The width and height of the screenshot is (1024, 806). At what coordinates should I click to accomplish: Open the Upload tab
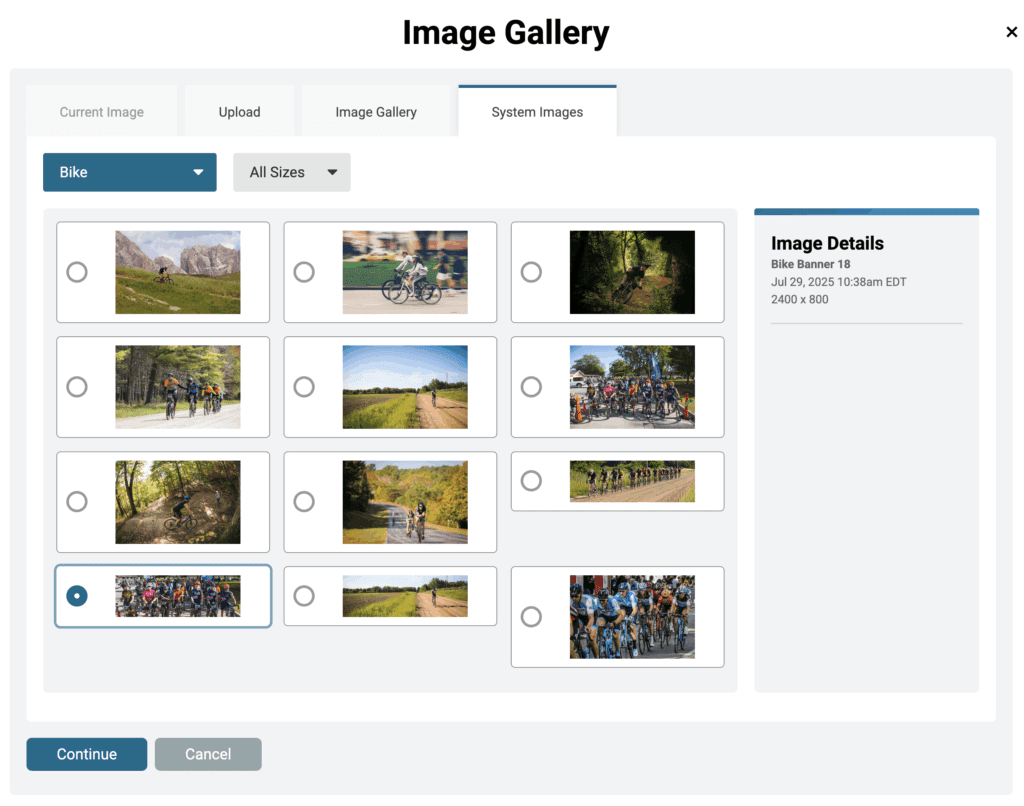tap(240, 112)
